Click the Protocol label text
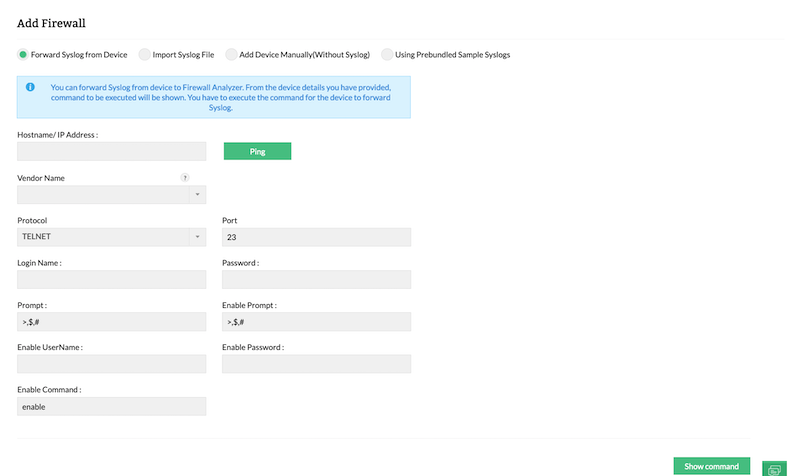The height and width of the screenshot is (476, 797). [x=32, y=220]
